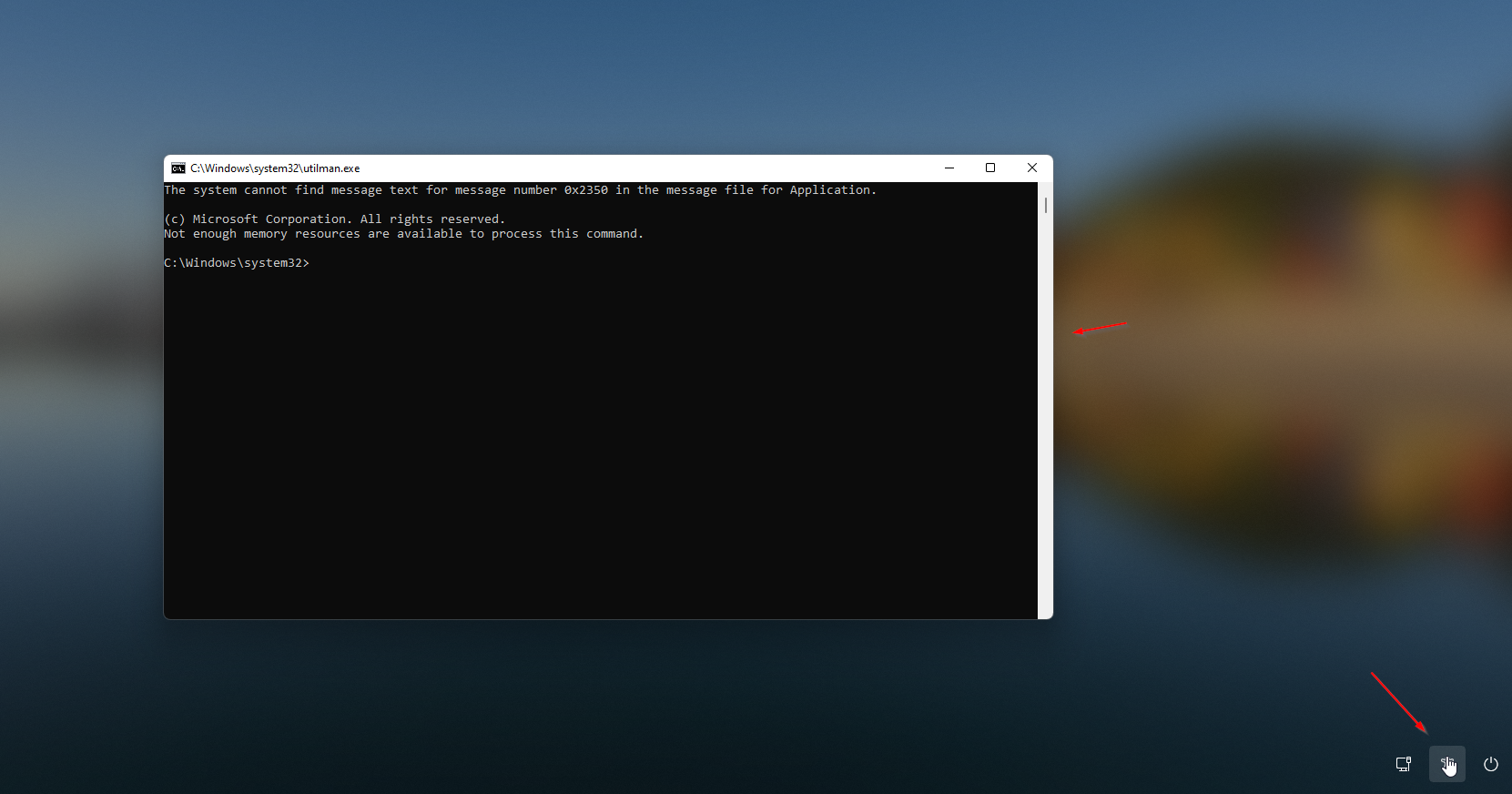Click the window title text C:\Windows\system32\utilman.exe
The height and width of the screenshot is (794, 1512).
click(x=275, y=168)
